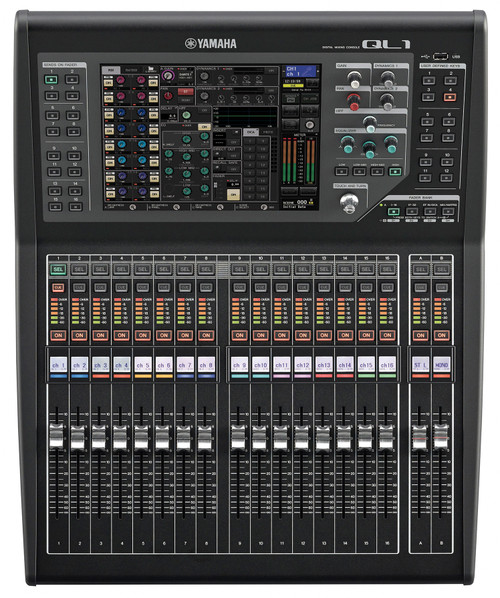Click the DYNAMICS 2 knob

tap(387, 101)
